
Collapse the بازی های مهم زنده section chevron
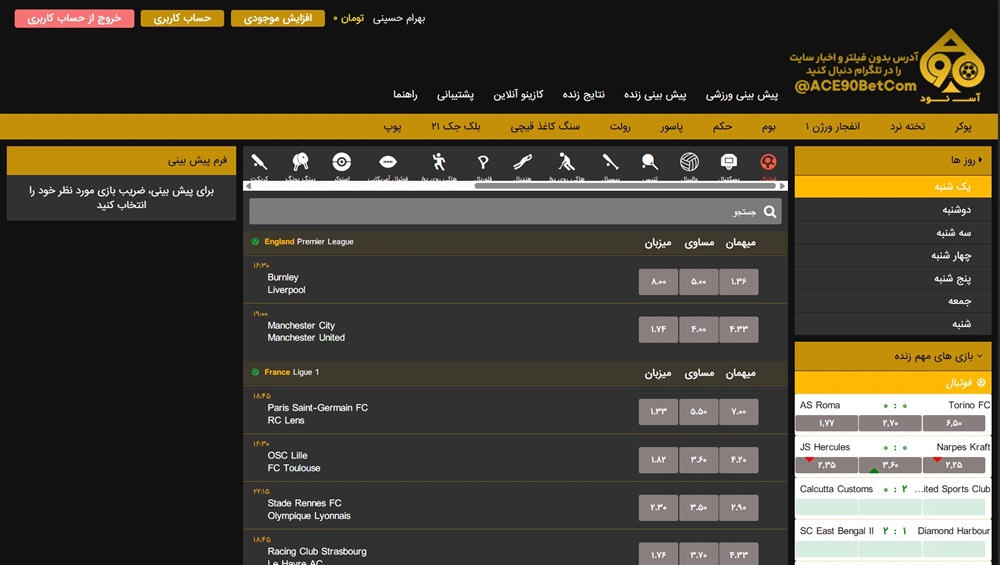(980, 356)
